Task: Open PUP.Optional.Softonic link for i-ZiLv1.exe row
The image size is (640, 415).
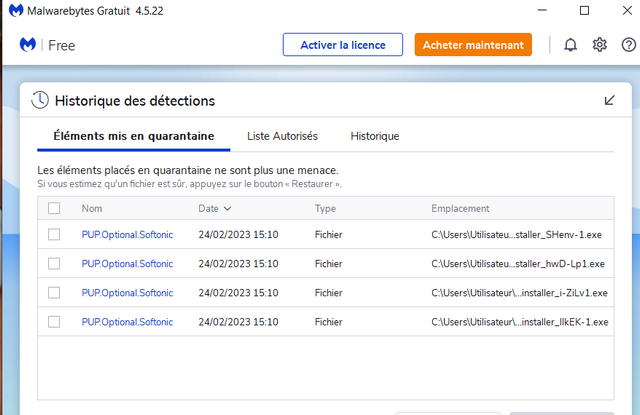Action: point(127,293)
